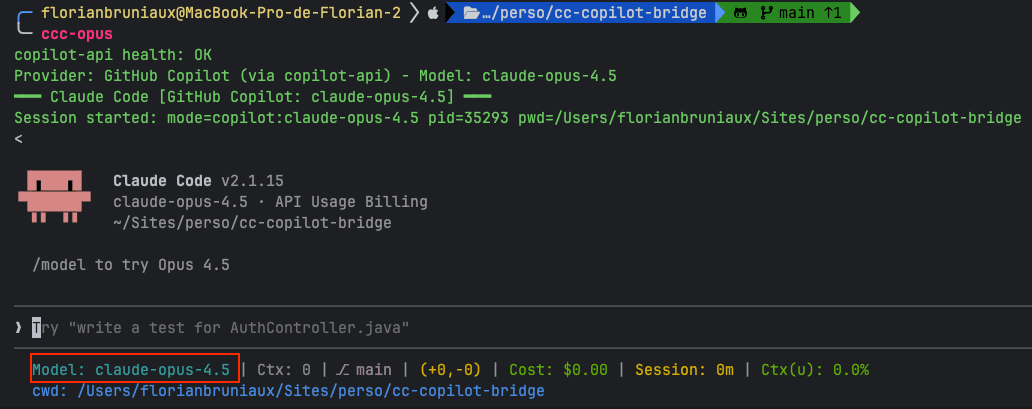
Task: Click the Ctx: 0 status indicator
Action: click(x=284, y=370)
